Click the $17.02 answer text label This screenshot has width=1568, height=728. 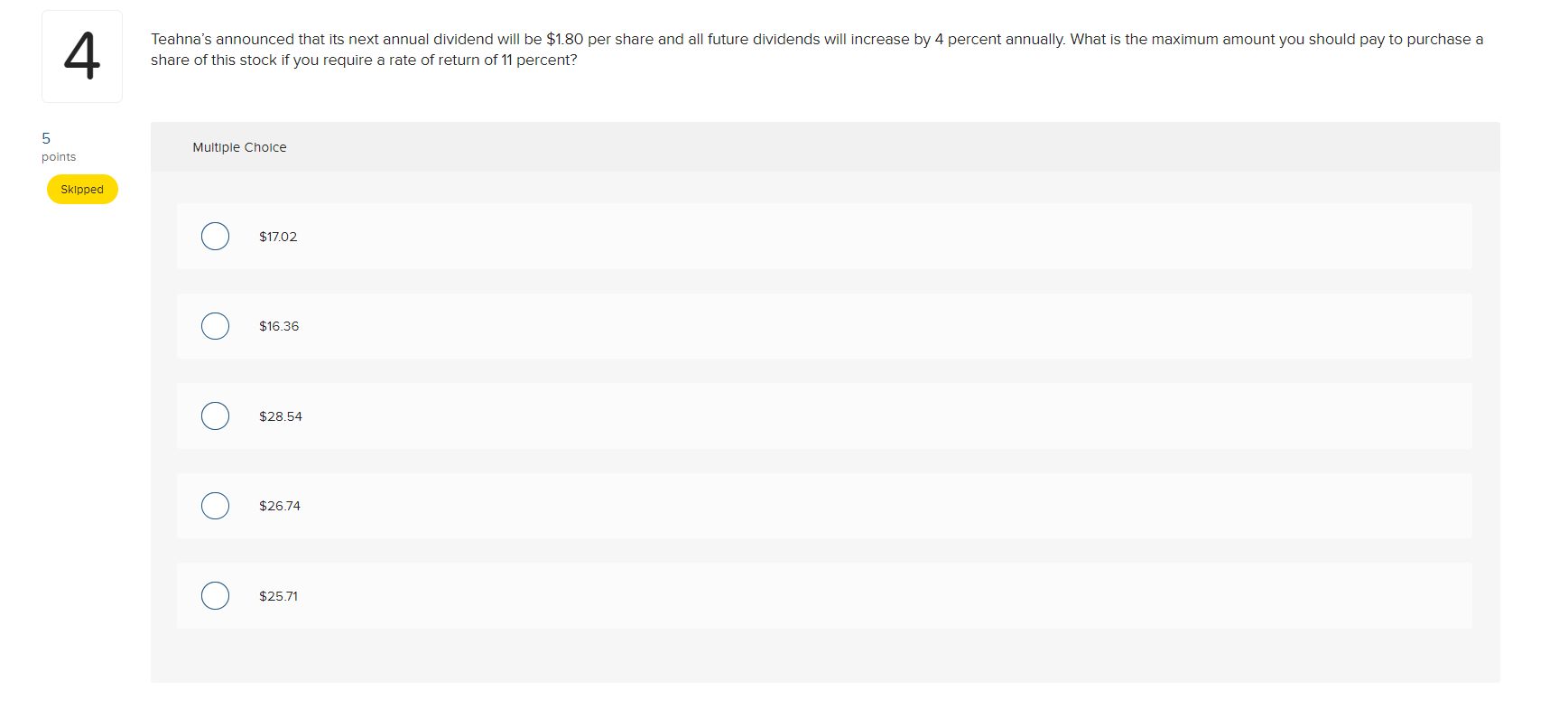(x=278, y=236)
